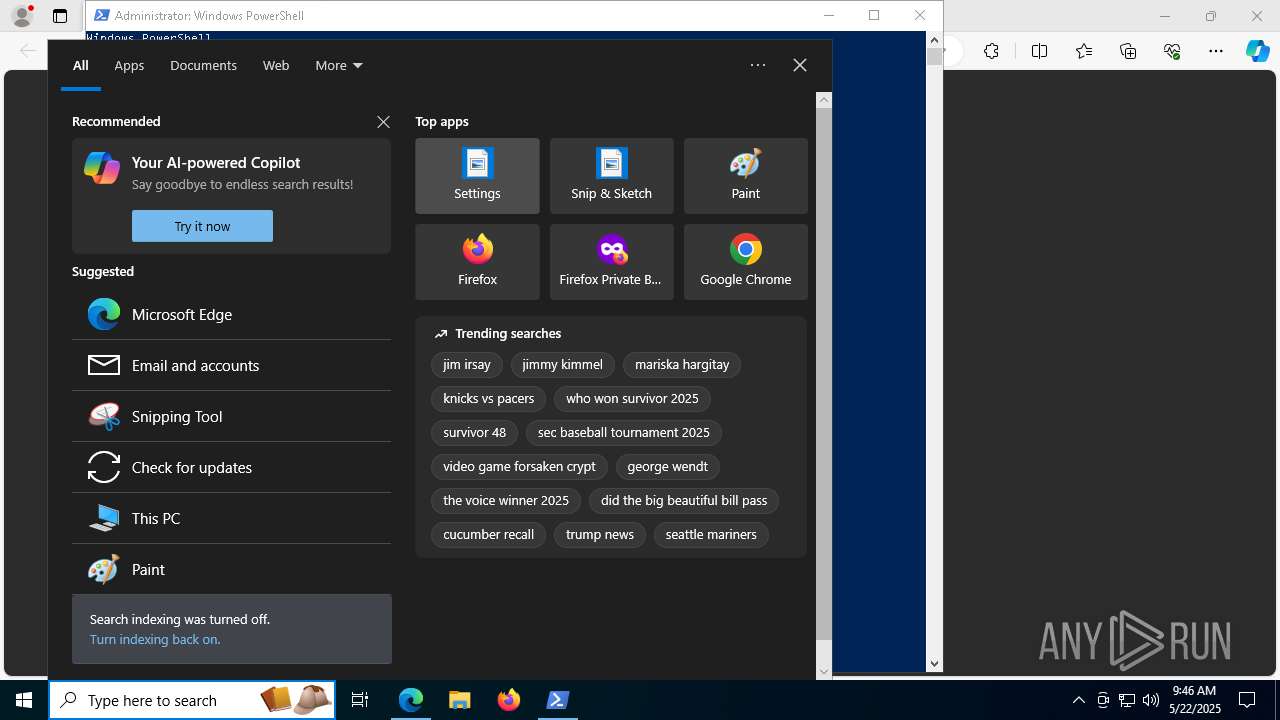The width and height of the screenshot is (1280, 720).
Task: Switch to Web search tab
Action: tap(276, 65)
